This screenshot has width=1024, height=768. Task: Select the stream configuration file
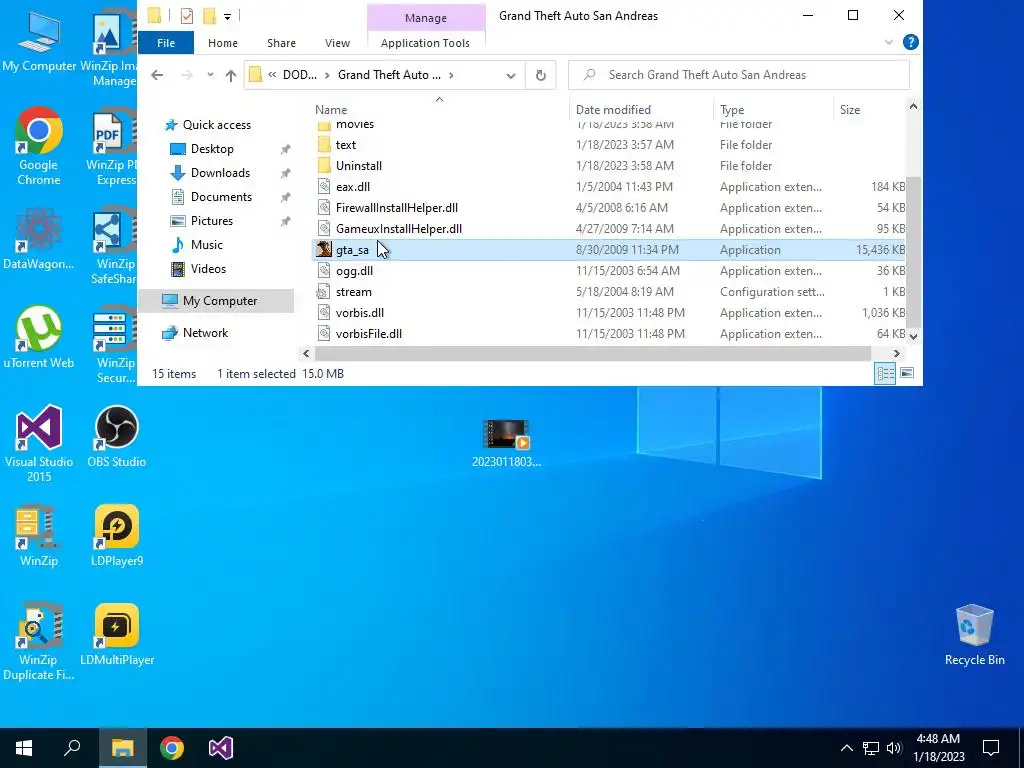tap(353, 292)
